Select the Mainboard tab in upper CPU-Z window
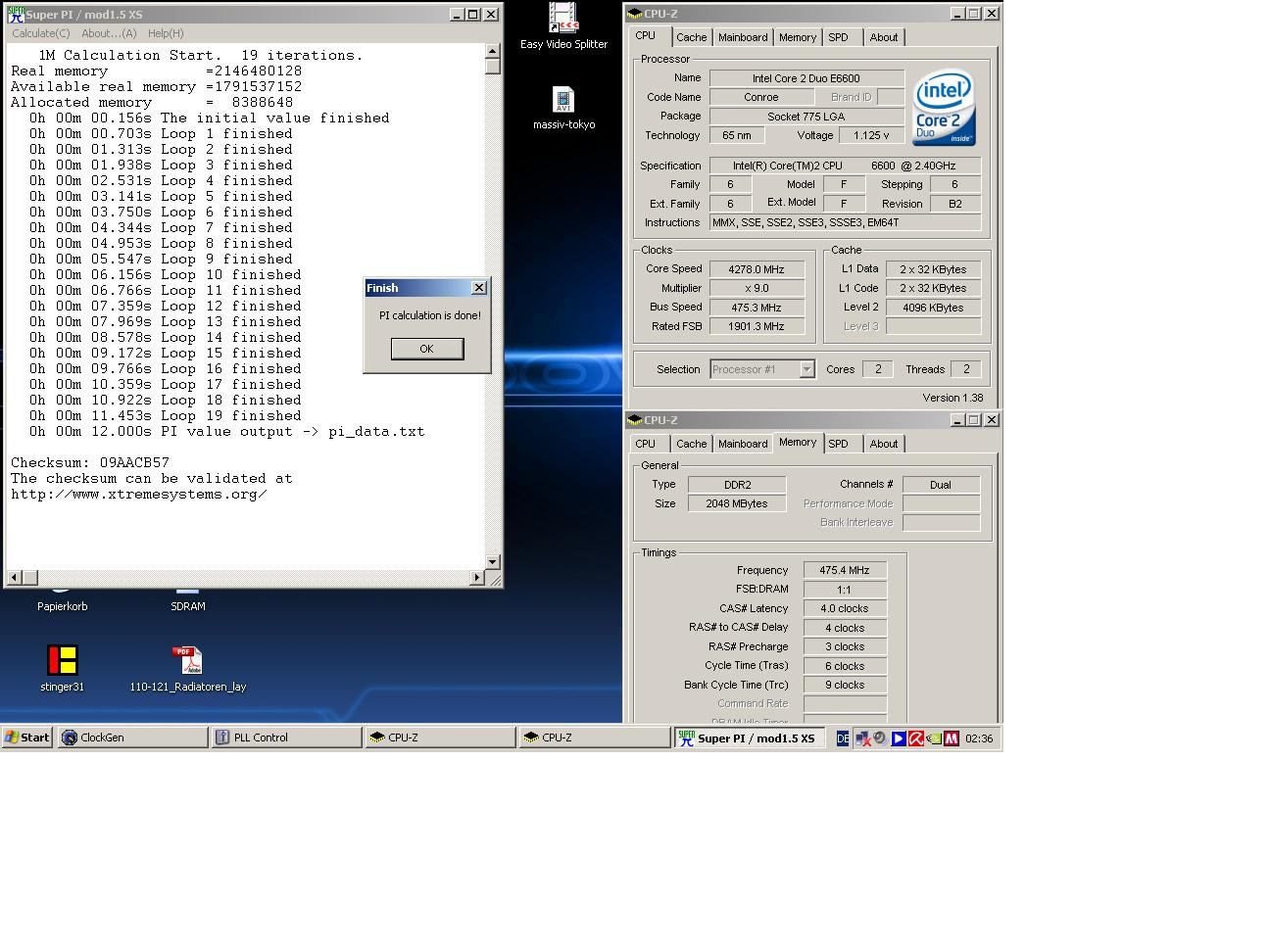This screenshot has width=1270, height=952. [x=743, y=37]
